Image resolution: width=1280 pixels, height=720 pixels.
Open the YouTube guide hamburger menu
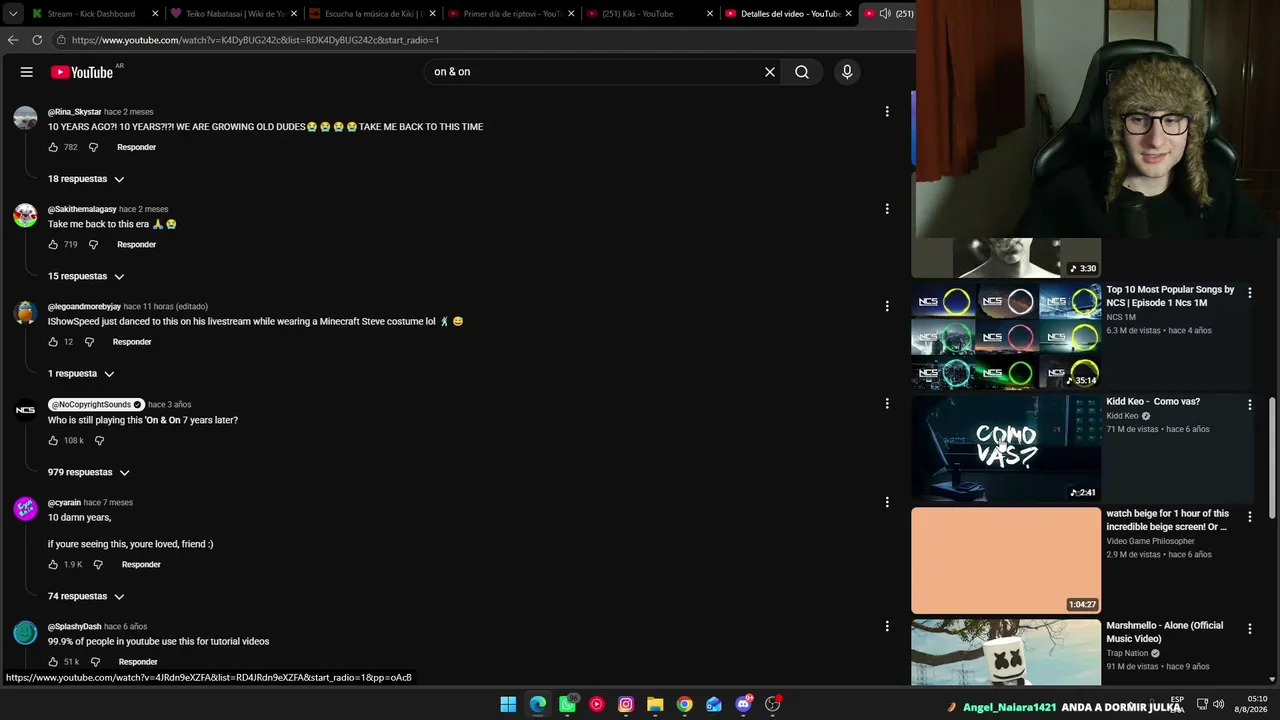(x=27, y=72)
